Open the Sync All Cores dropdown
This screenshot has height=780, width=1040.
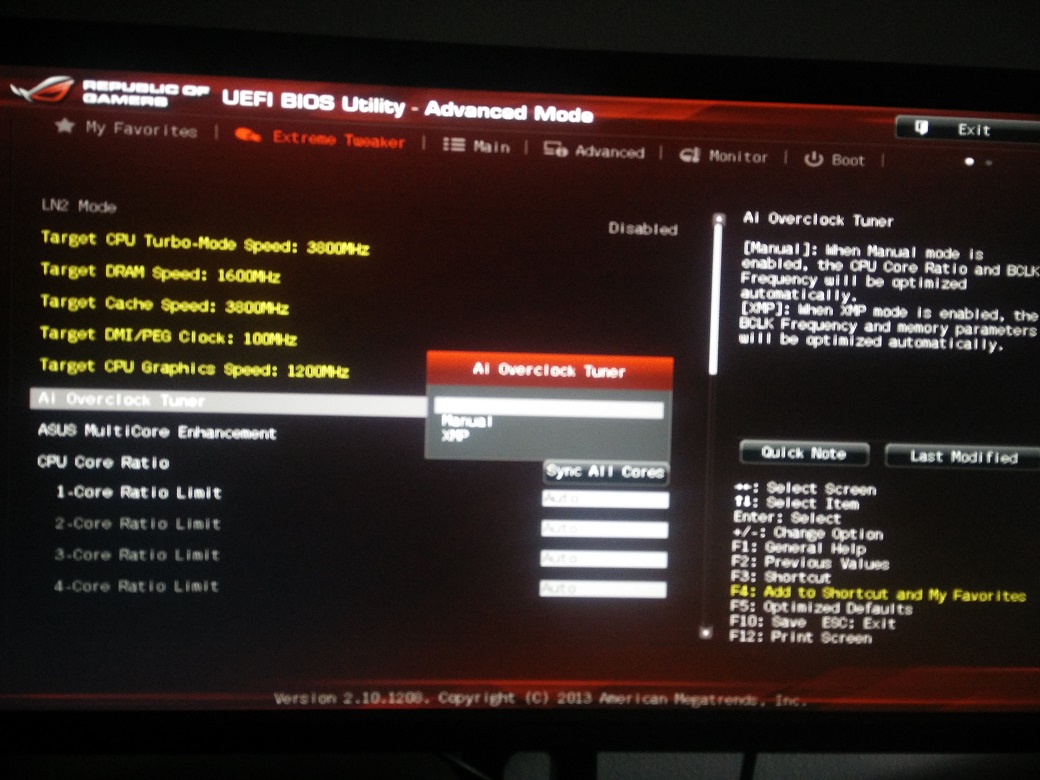(x=606, y=472)
